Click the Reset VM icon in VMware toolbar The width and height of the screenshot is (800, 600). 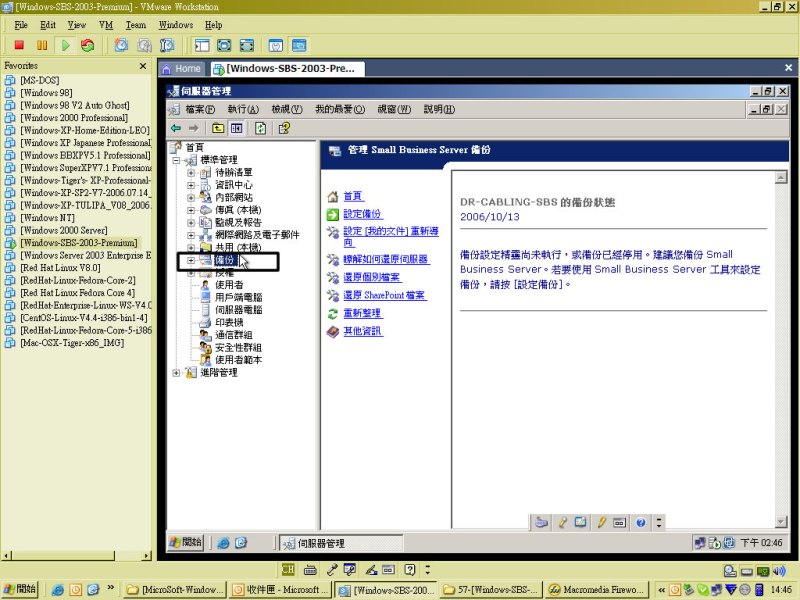[88, 45]
